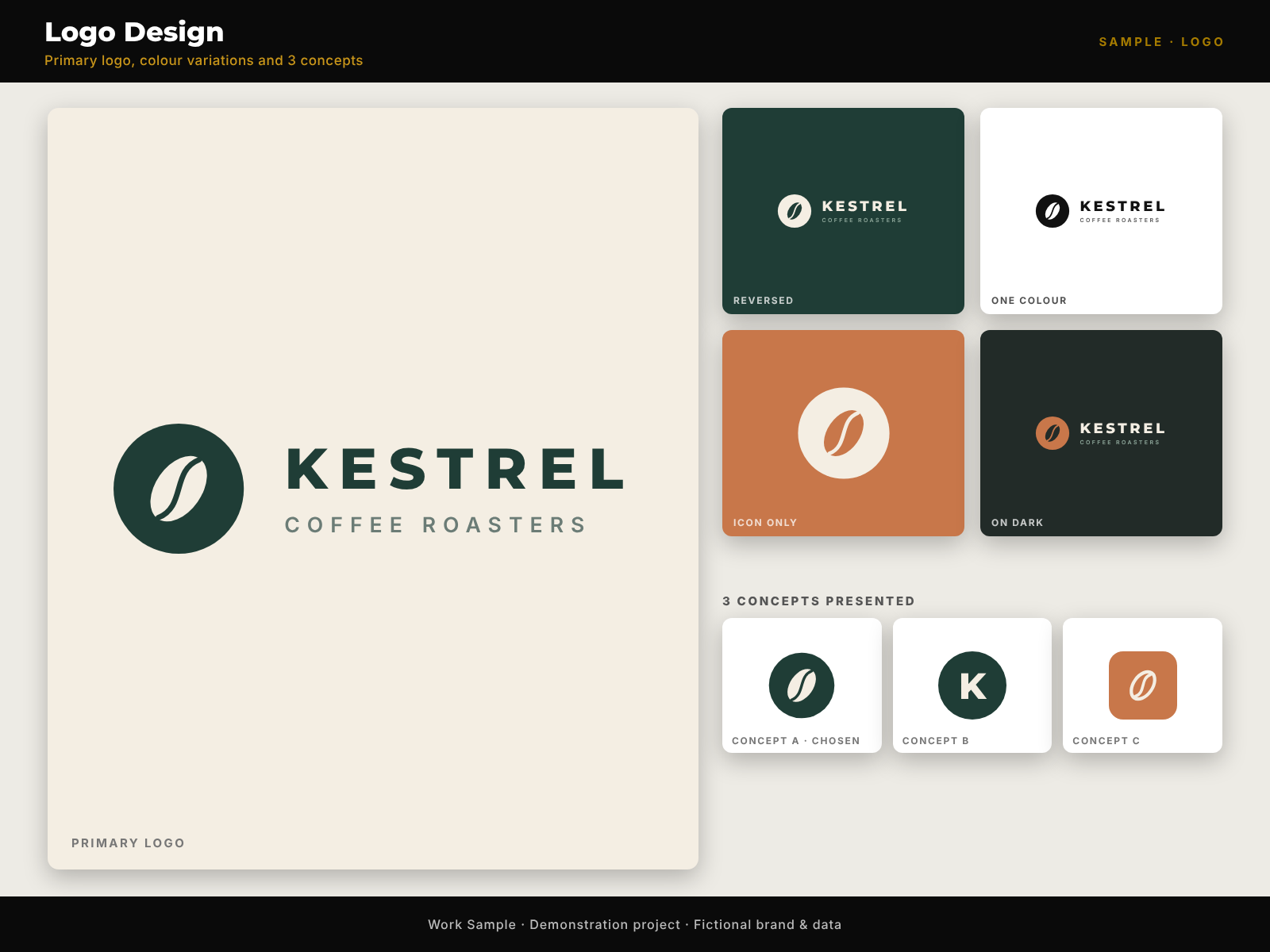The height and width of the screenshot is (952, 1270).
Task: Click the large KESTREL wordmark in primary logo
Action: tap(456, 469)
